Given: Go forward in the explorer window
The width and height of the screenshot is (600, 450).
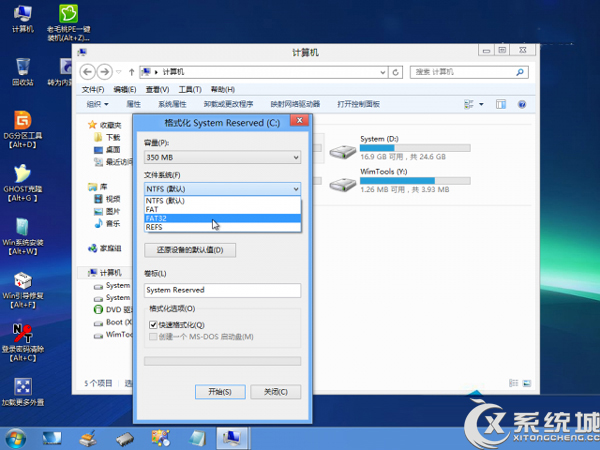Looking at the screenshot, I should (104, 72).
